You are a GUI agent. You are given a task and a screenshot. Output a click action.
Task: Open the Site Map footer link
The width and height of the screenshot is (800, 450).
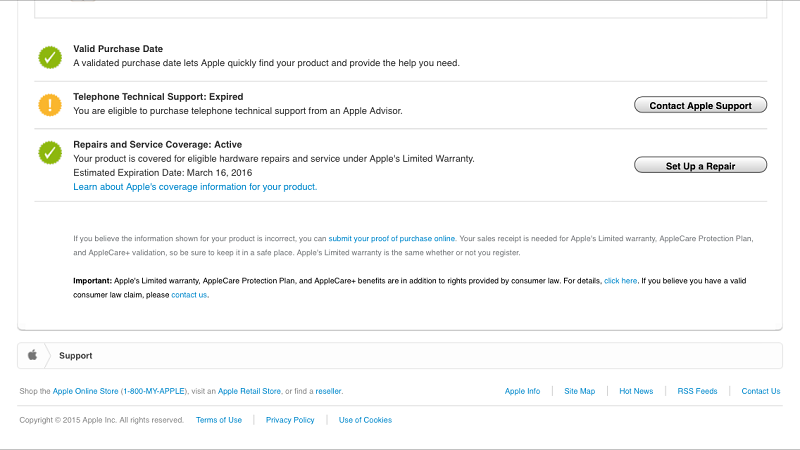(x=579, y=391)
